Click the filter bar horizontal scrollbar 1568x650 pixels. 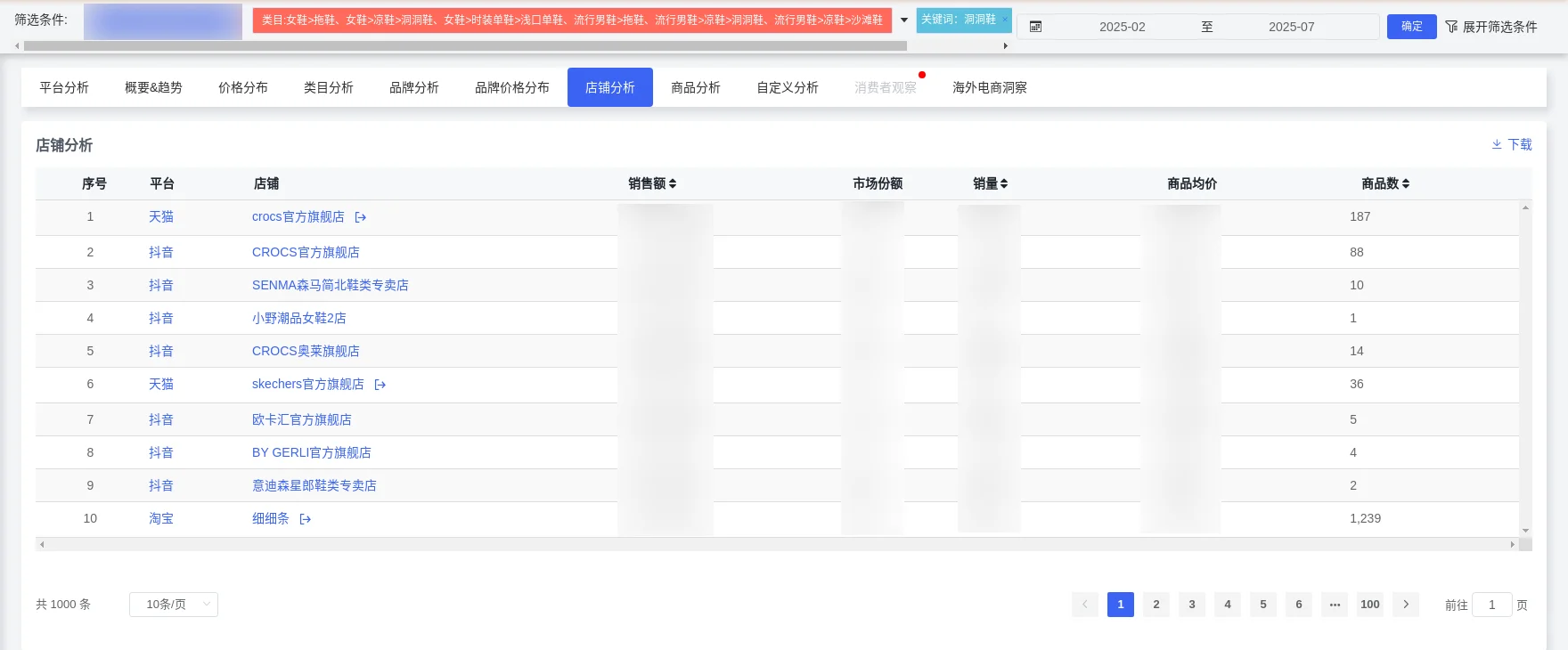tap(465, 45)
